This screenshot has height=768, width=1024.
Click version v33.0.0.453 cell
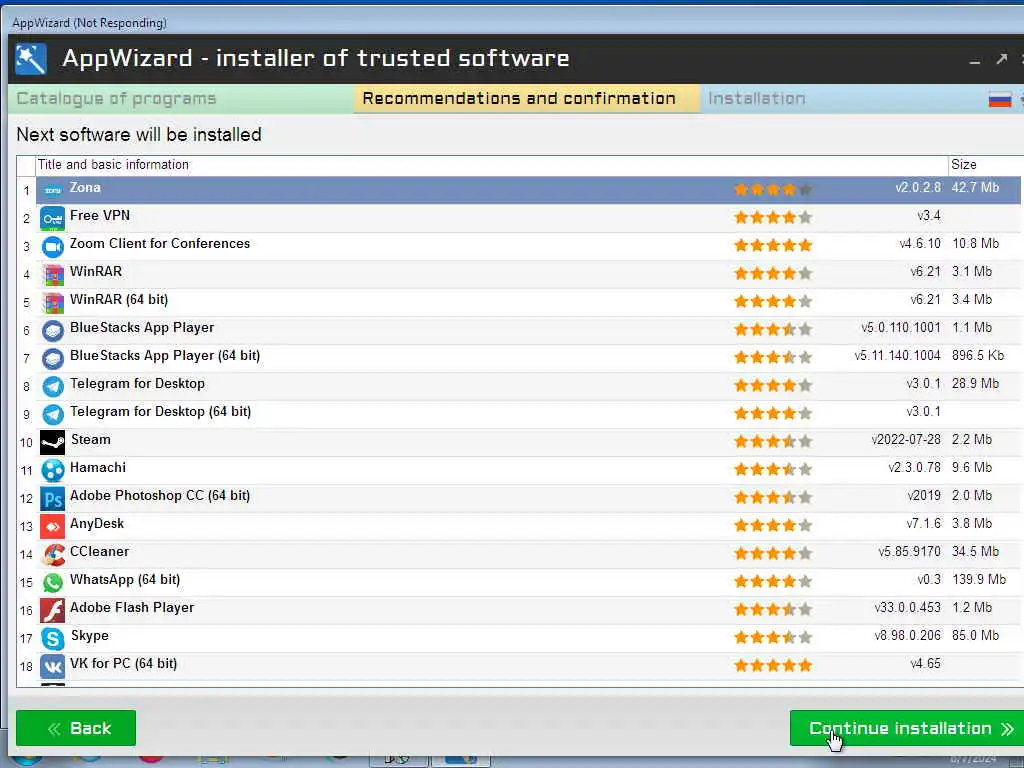pyautogui.click(x=908, y=608)
